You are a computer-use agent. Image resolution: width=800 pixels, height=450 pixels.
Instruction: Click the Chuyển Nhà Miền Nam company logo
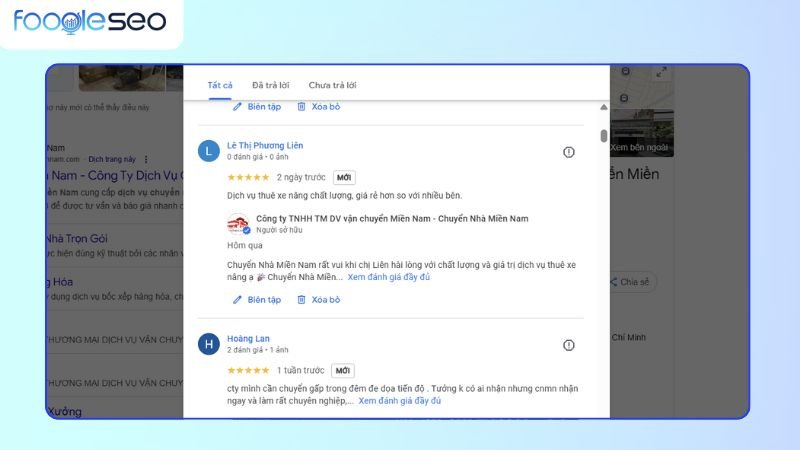(237, 224)
